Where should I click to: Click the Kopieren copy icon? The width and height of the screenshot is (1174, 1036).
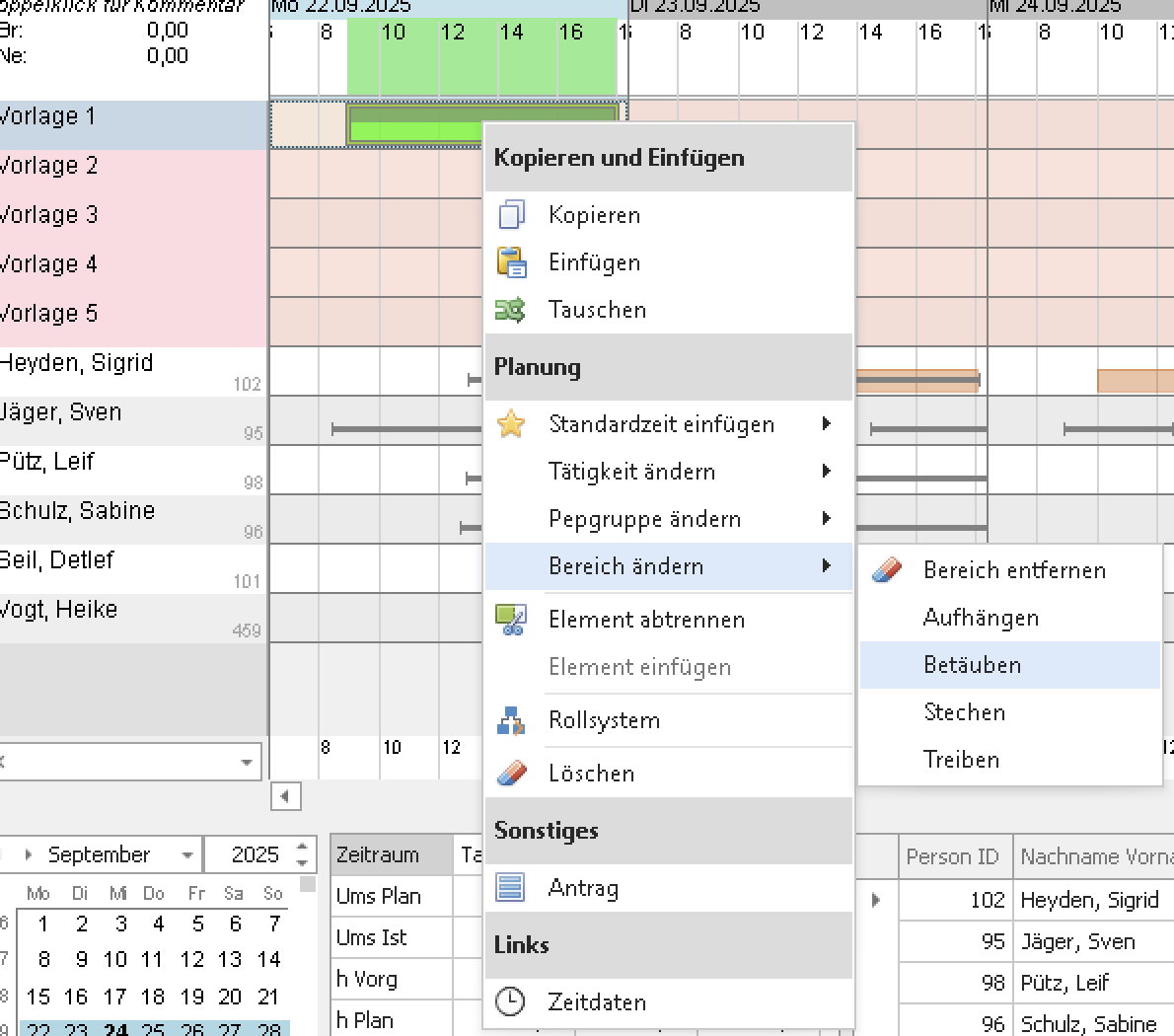[511, 215]
